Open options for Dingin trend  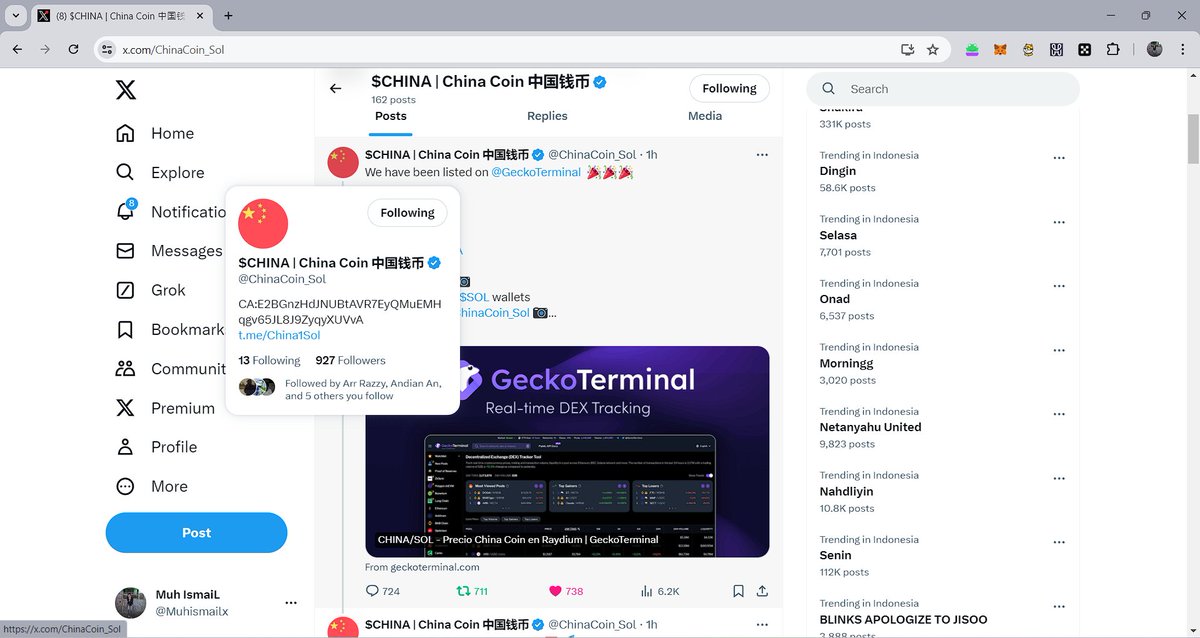tap(1059, 158)
